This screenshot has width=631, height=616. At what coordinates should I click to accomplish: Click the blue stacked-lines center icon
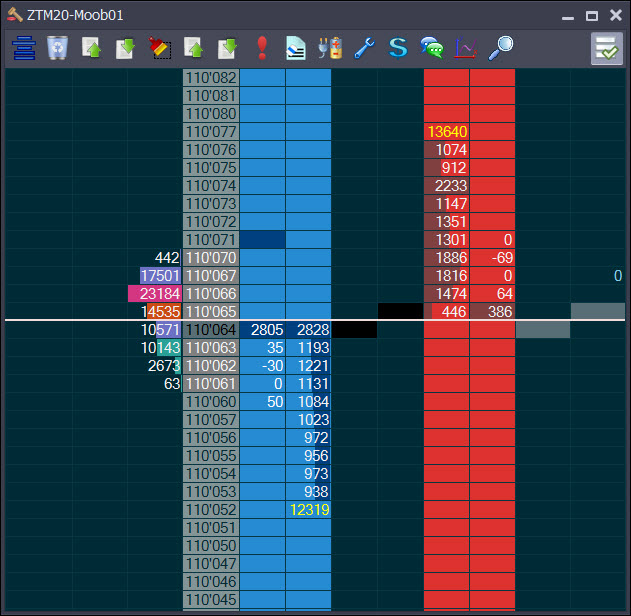coord(23,47)
